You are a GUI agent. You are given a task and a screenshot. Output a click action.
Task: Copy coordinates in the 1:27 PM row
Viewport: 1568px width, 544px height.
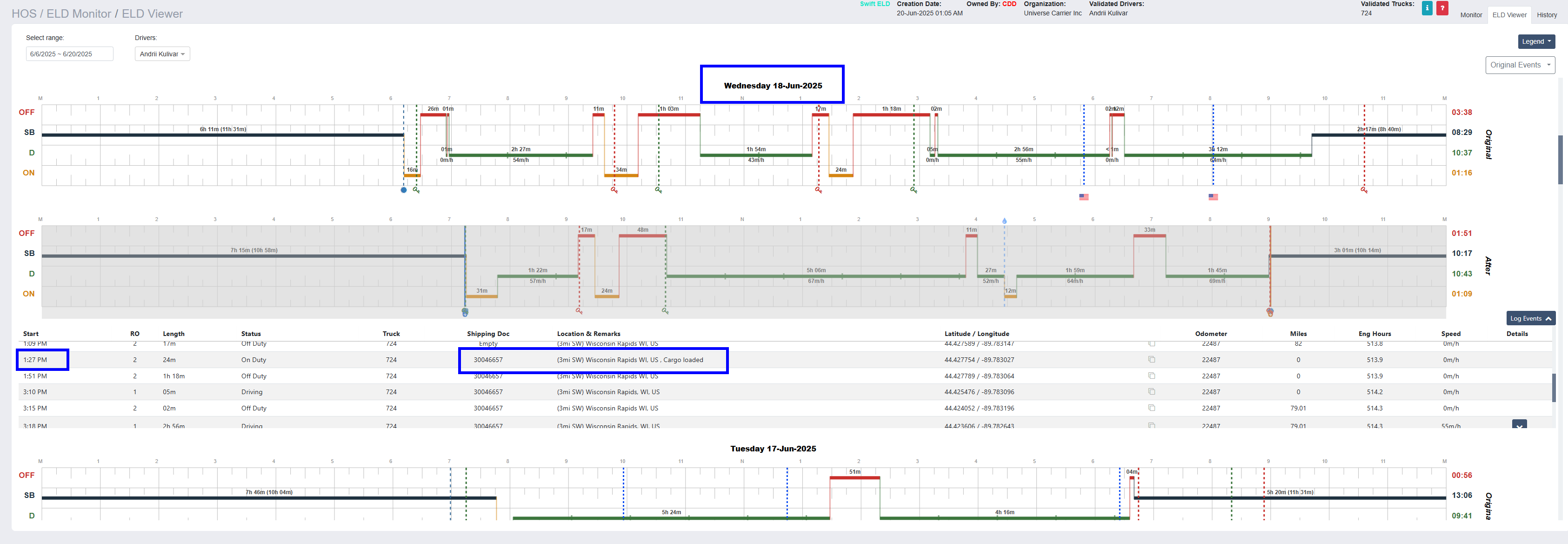[x=1152, y=359]
